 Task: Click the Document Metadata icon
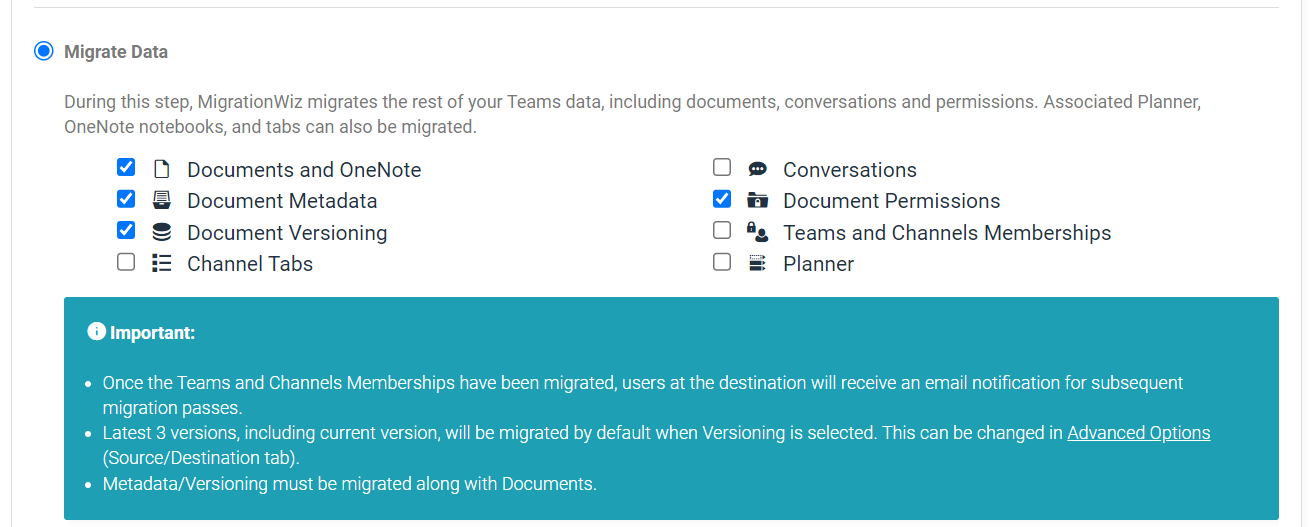pyautogui.click(x=161, y=200)
